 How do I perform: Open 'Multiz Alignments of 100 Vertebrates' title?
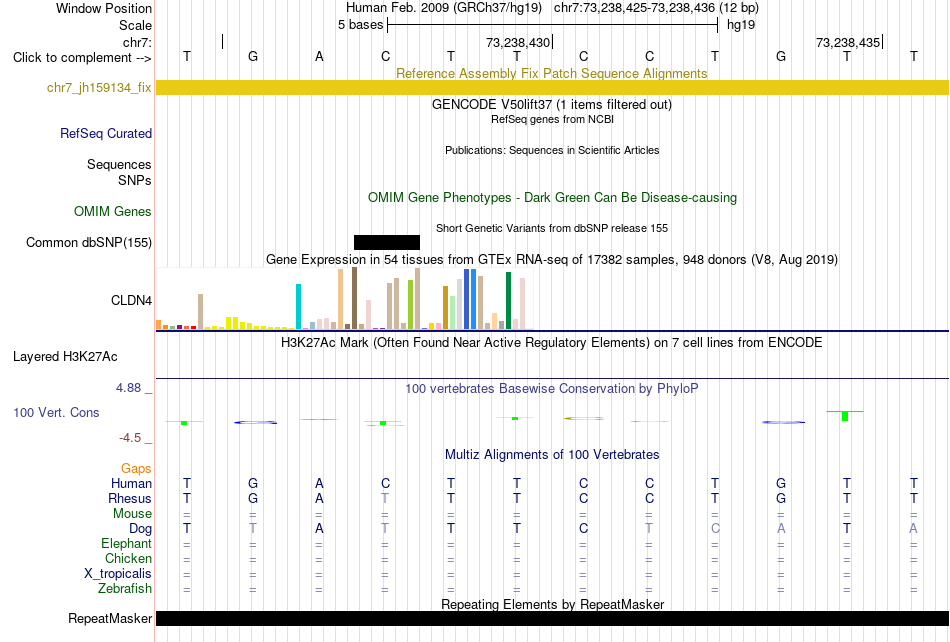[x=552, y=454]
